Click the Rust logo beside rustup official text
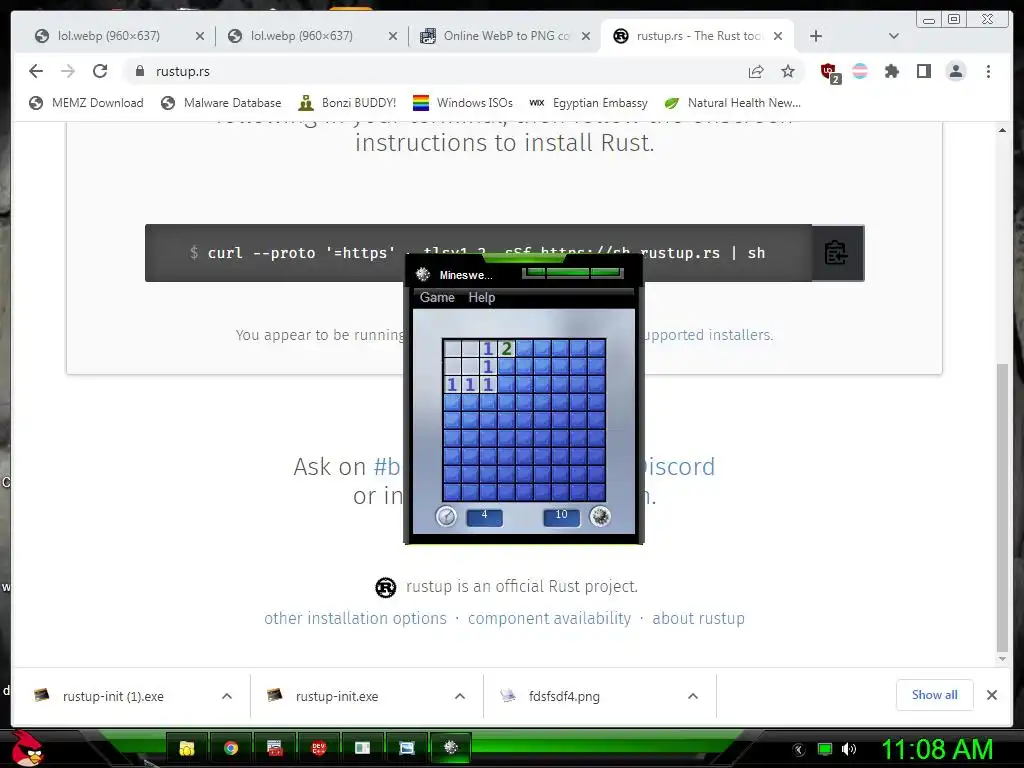1024x768 pixels. point(385,587)
